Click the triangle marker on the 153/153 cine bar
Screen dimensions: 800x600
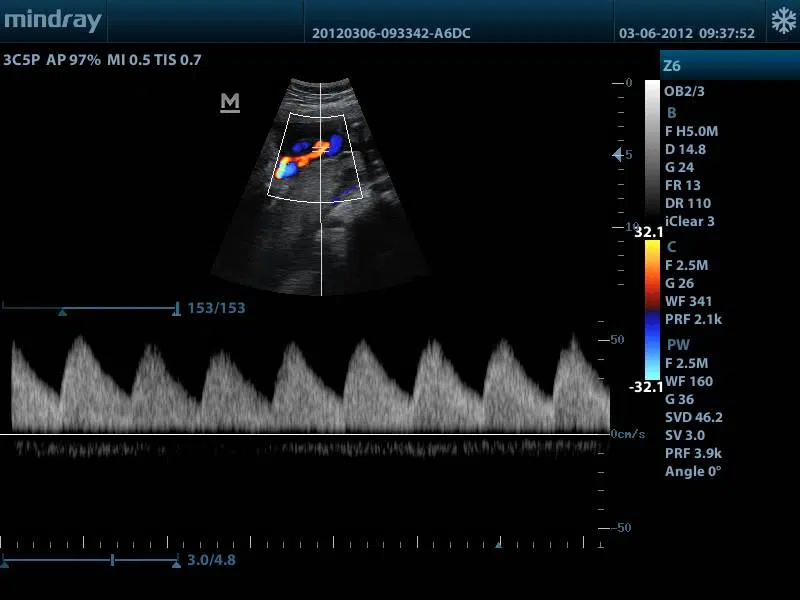[x=62, y=312]
